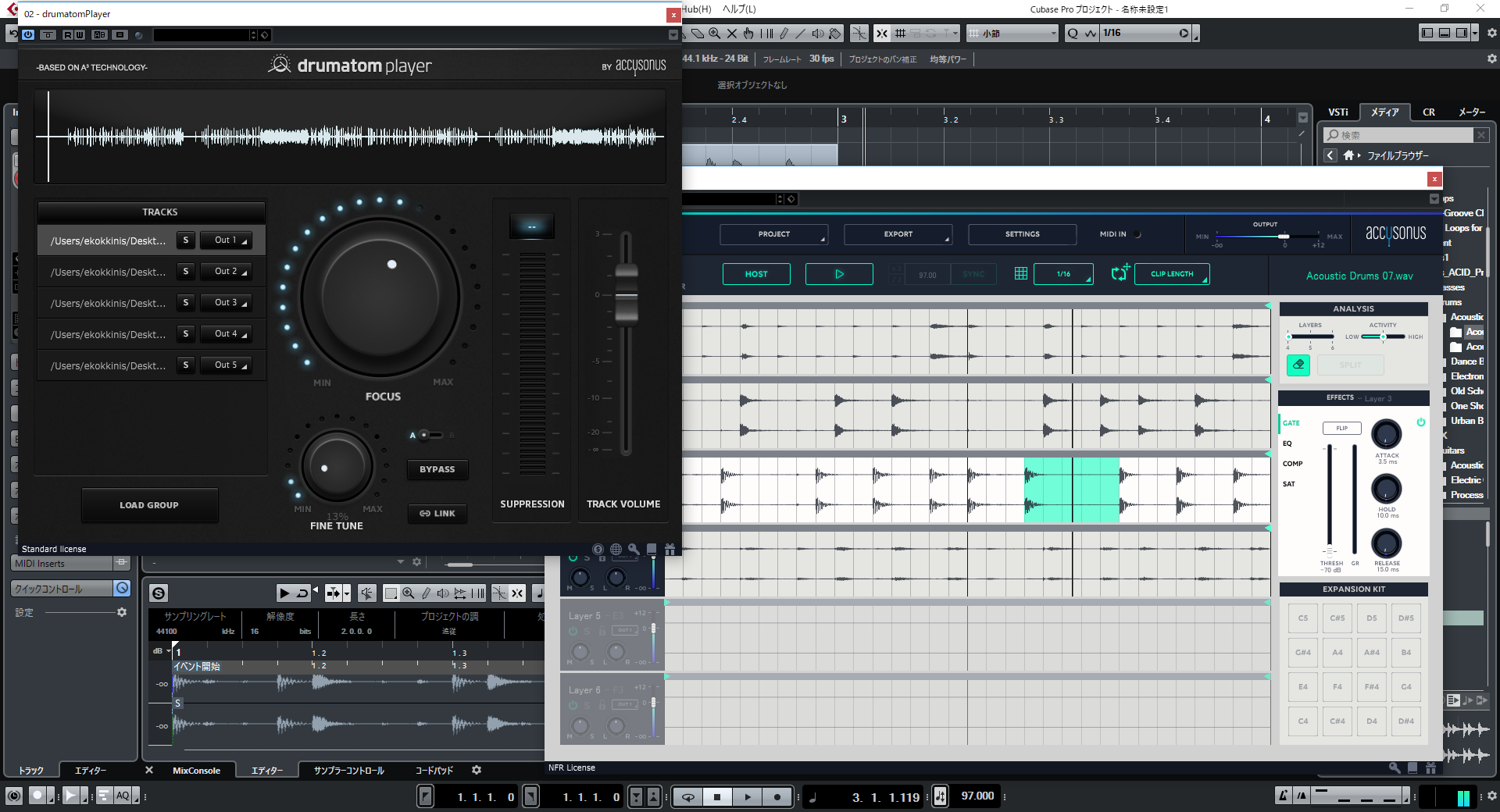The image size is (1500, 812).
Task: Open the 小節 grid type dropdown
Action: coord(1012,34)
